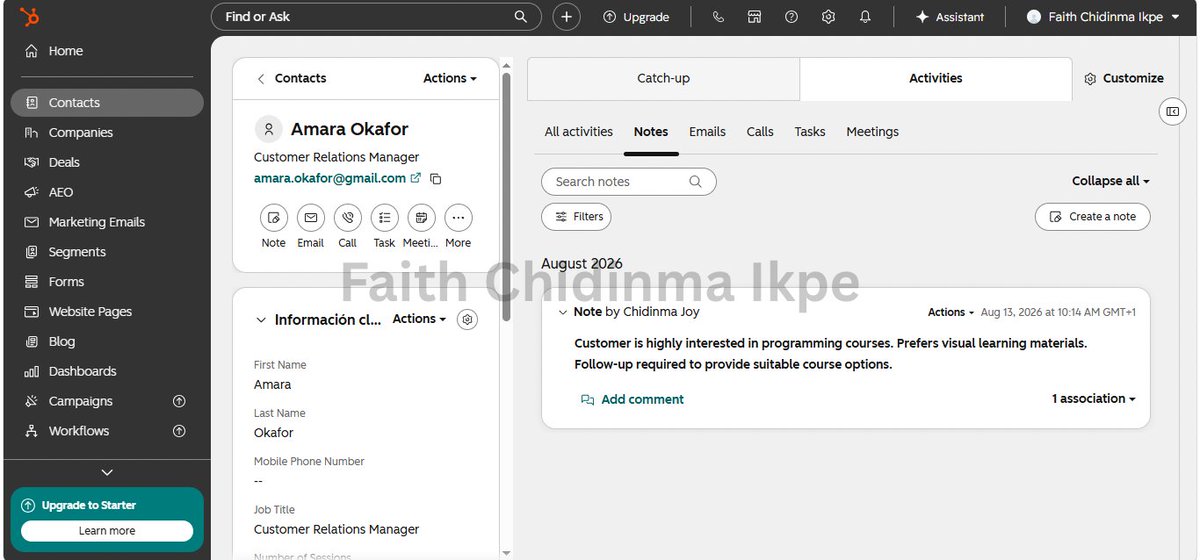Open the Actions dropdown beside Contacts
The image size is (1200, 560).
pos(450,78)
